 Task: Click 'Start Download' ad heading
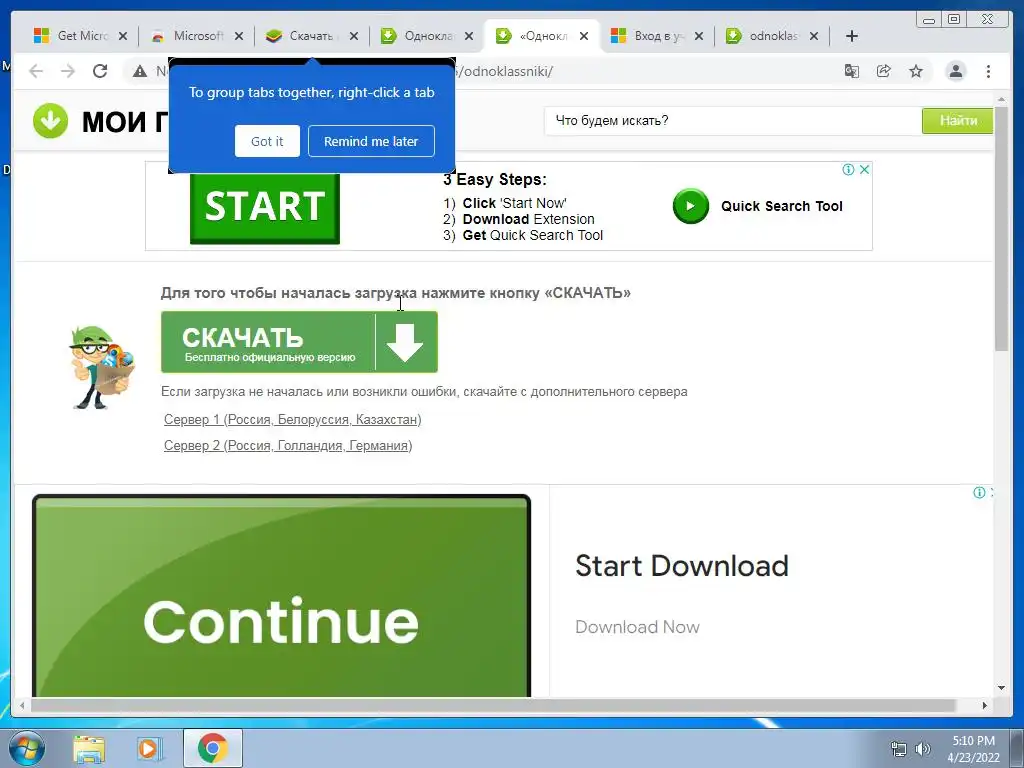682,566
